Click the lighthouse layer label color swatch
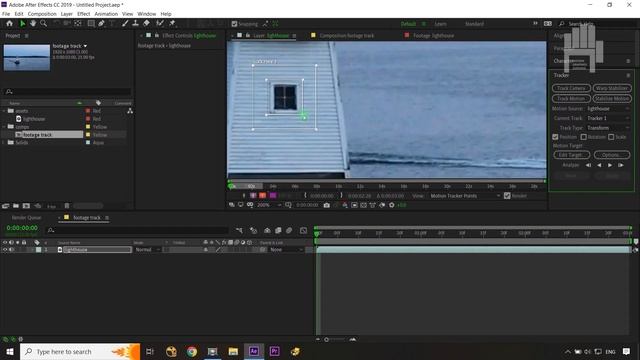This screenshot has width=640, height=360. click(38, 250)
